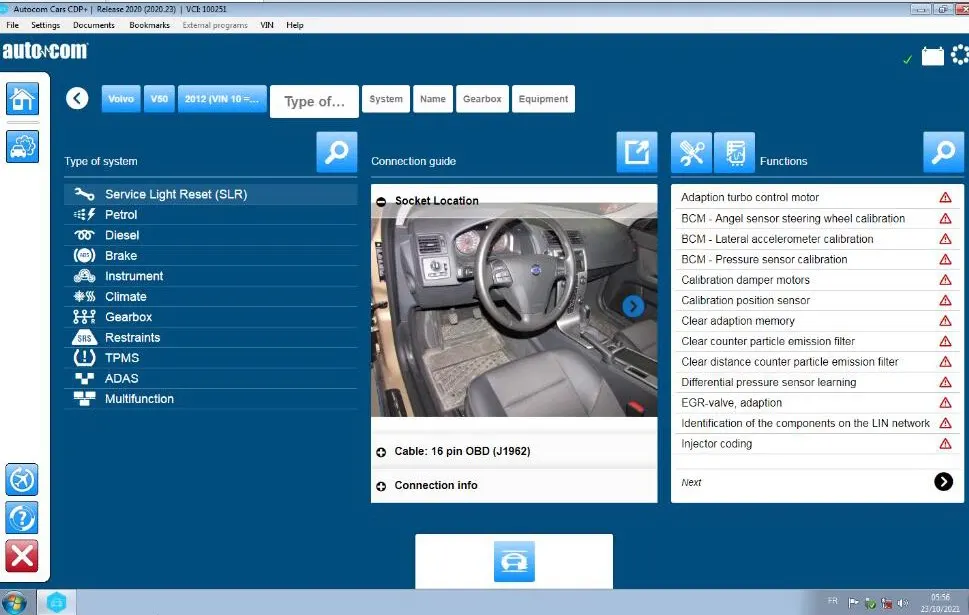Open the Settings menu
The image size is (969, 615).
tap(46, 25)
